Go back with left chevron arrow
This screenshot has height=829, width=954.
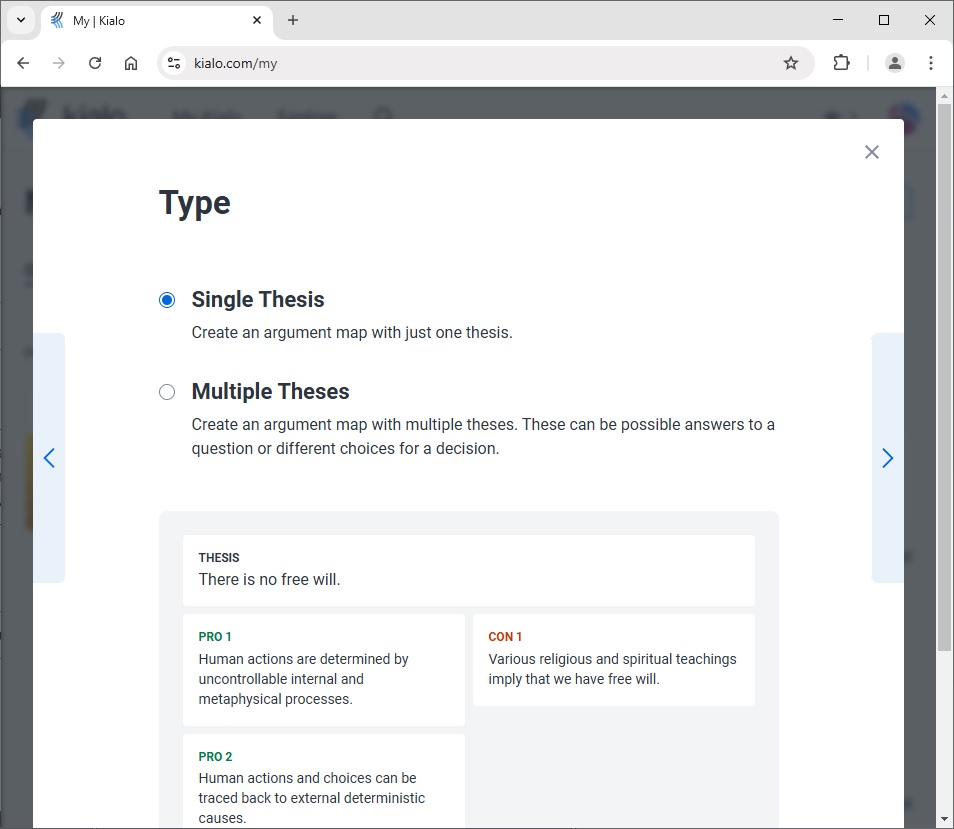tap(49, 458)
